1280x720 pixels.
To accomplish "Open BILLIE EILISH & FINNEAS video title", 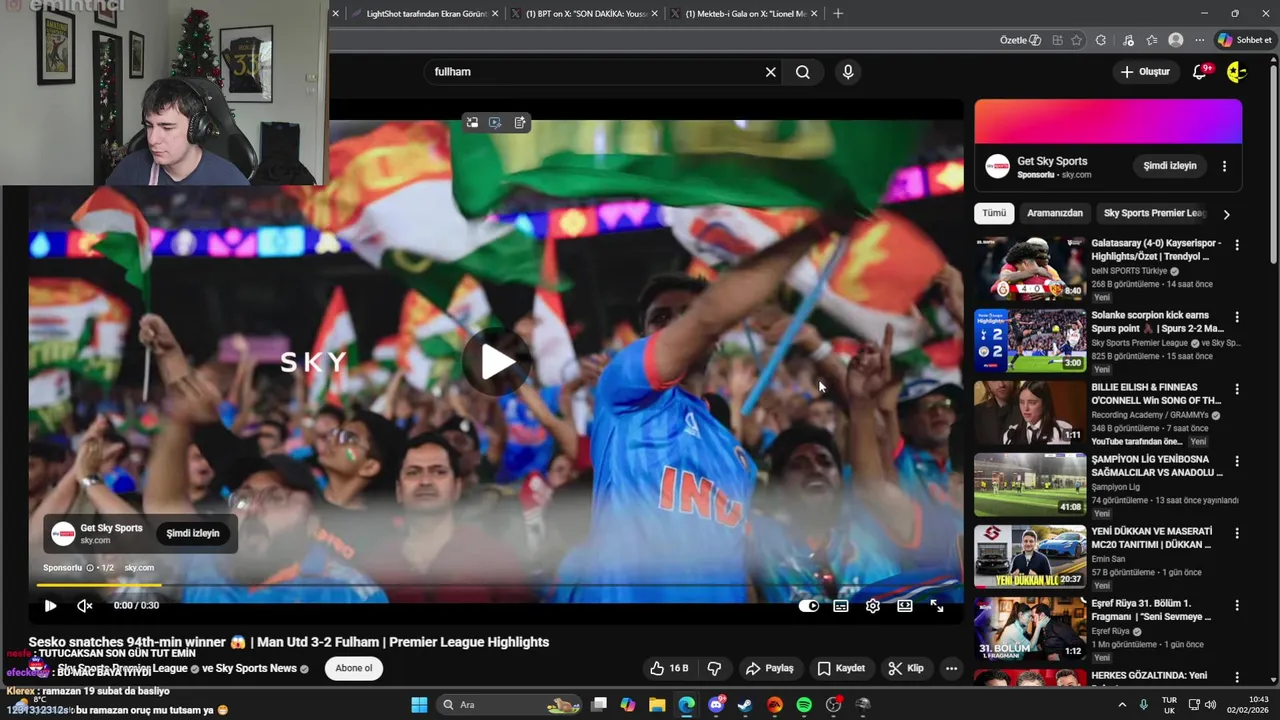I will pyautogui.click(x=1157, y=394).
